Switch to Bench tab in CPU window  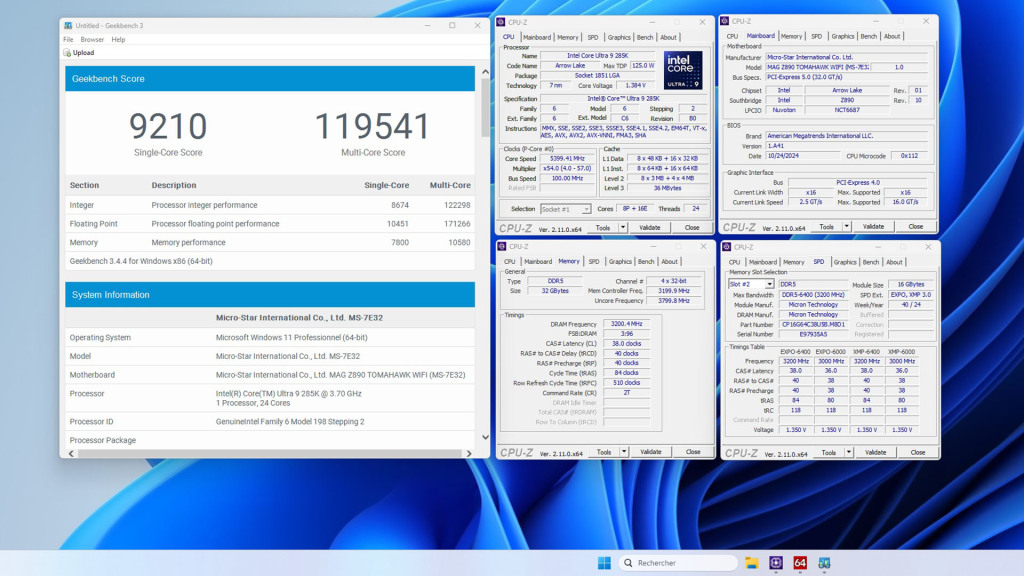[x=645, y=37]
